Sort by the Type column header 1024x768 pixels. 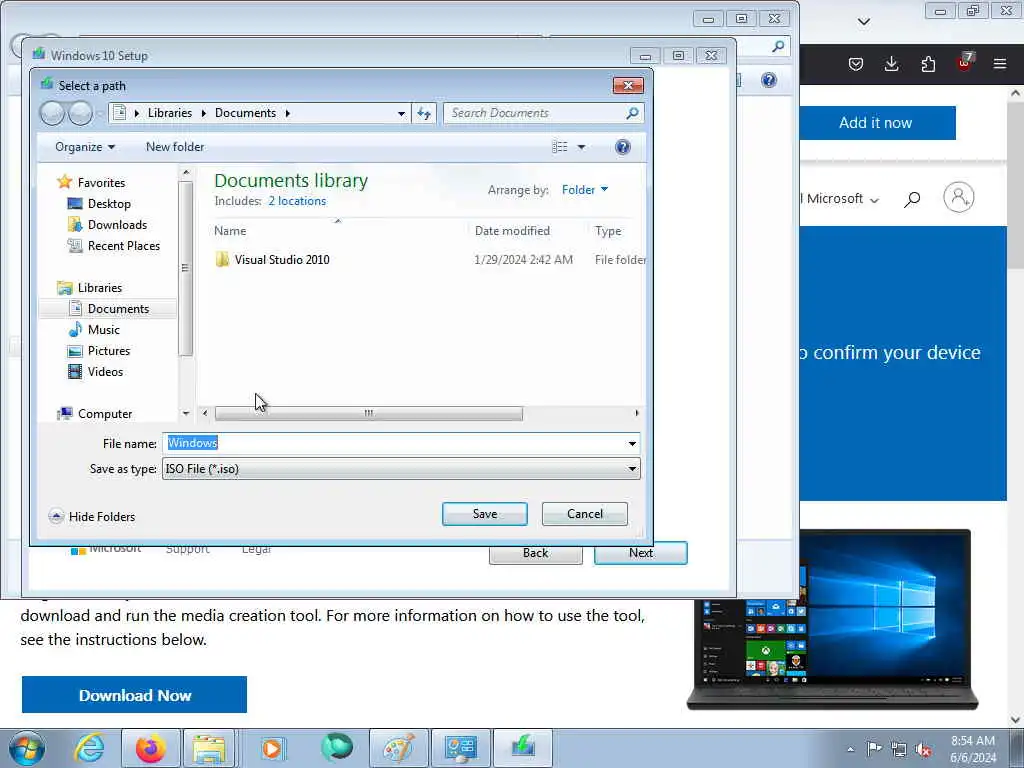(608, 231)
